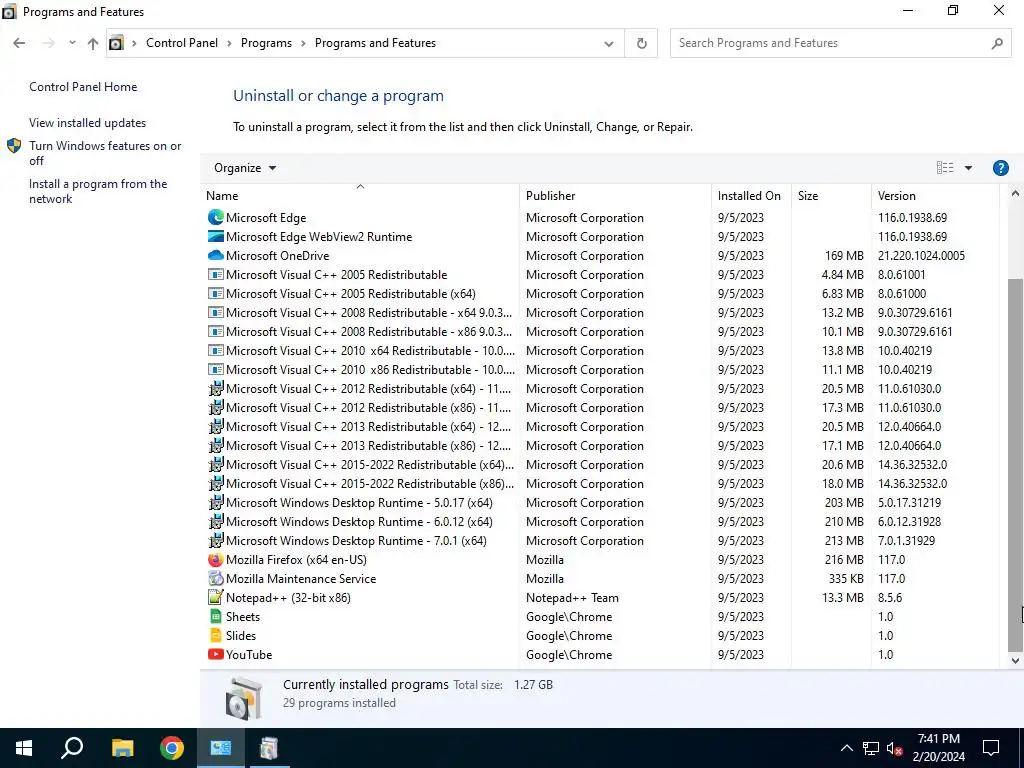Select the Sheets app icon
The image size is (1024, 768).
[x=216, y=616]
